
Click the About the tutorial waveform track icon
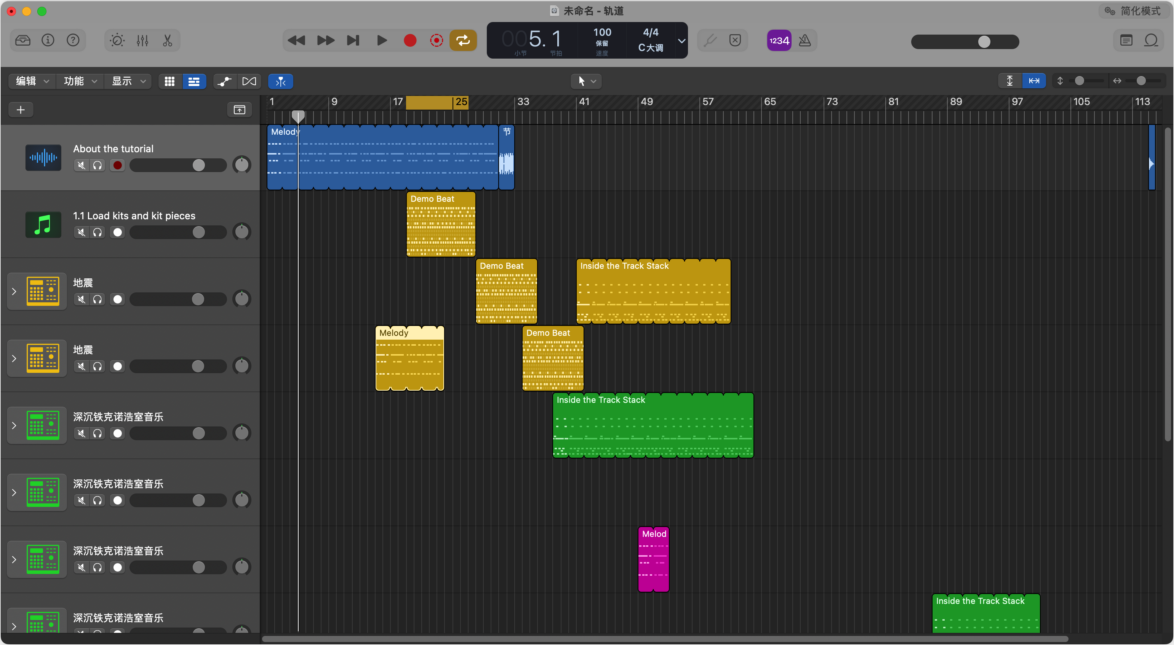click(43, 157)
